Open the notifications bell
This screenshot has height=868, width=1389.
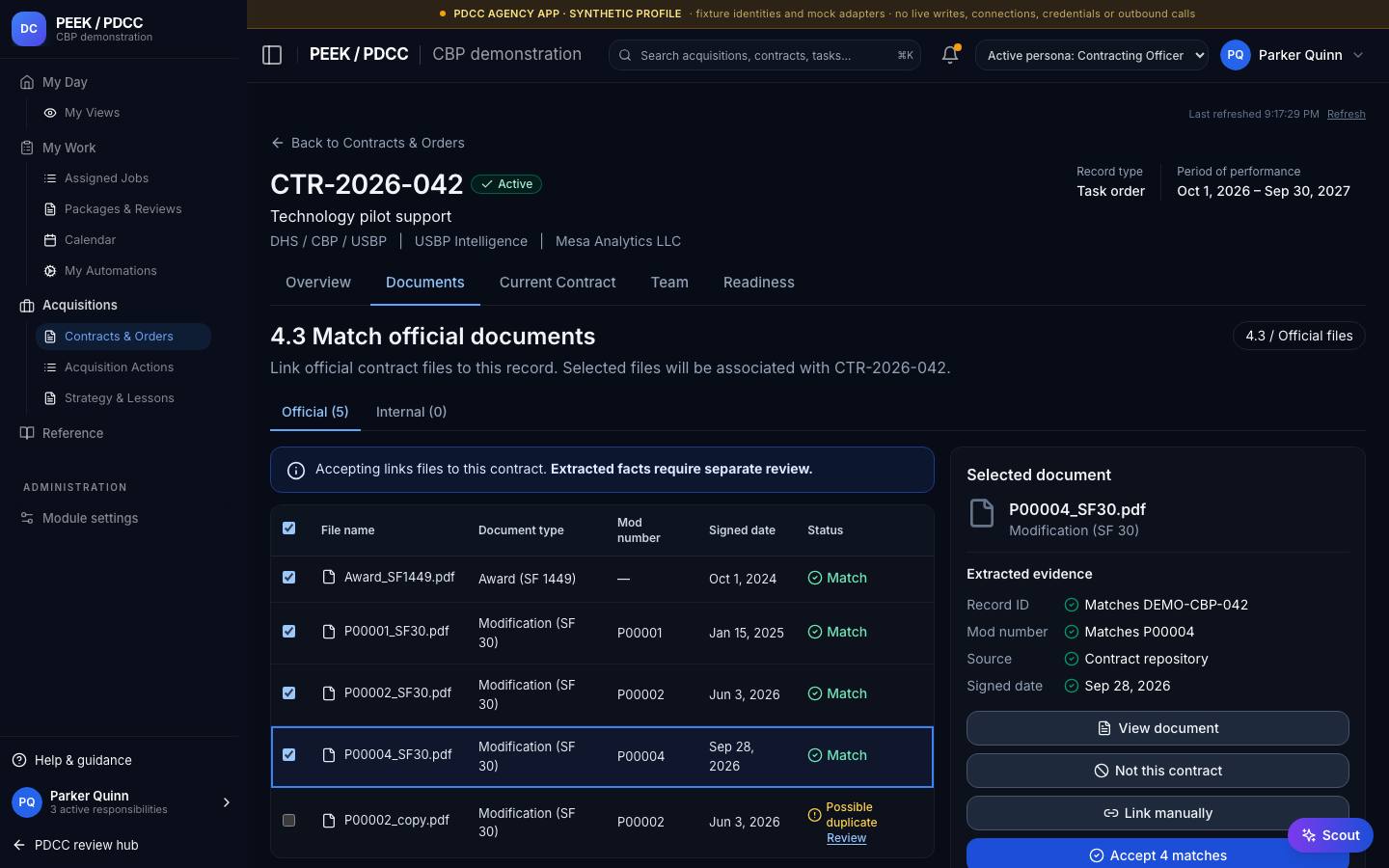coord(950,55)
